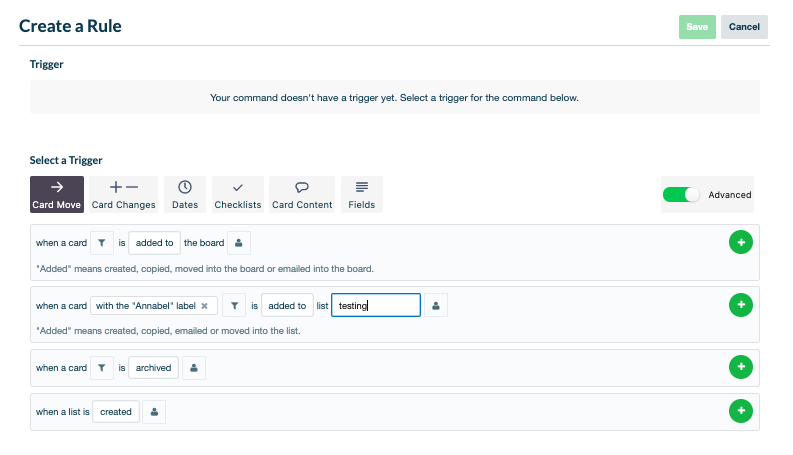Click the member icon after 'archived'

(x=194, y=368)
